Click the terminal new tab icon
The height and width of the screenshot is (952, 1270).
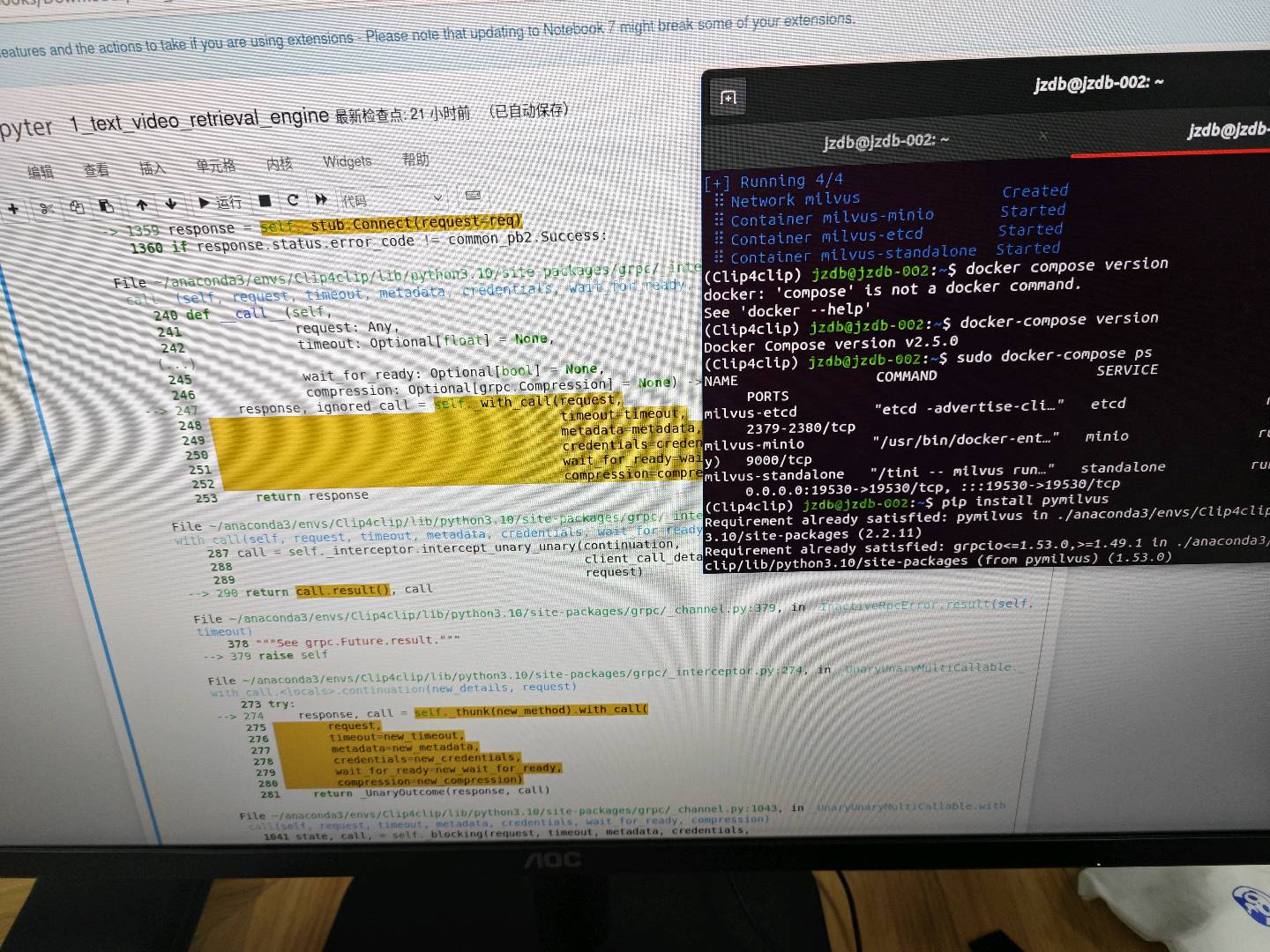(x=728, y=97)
